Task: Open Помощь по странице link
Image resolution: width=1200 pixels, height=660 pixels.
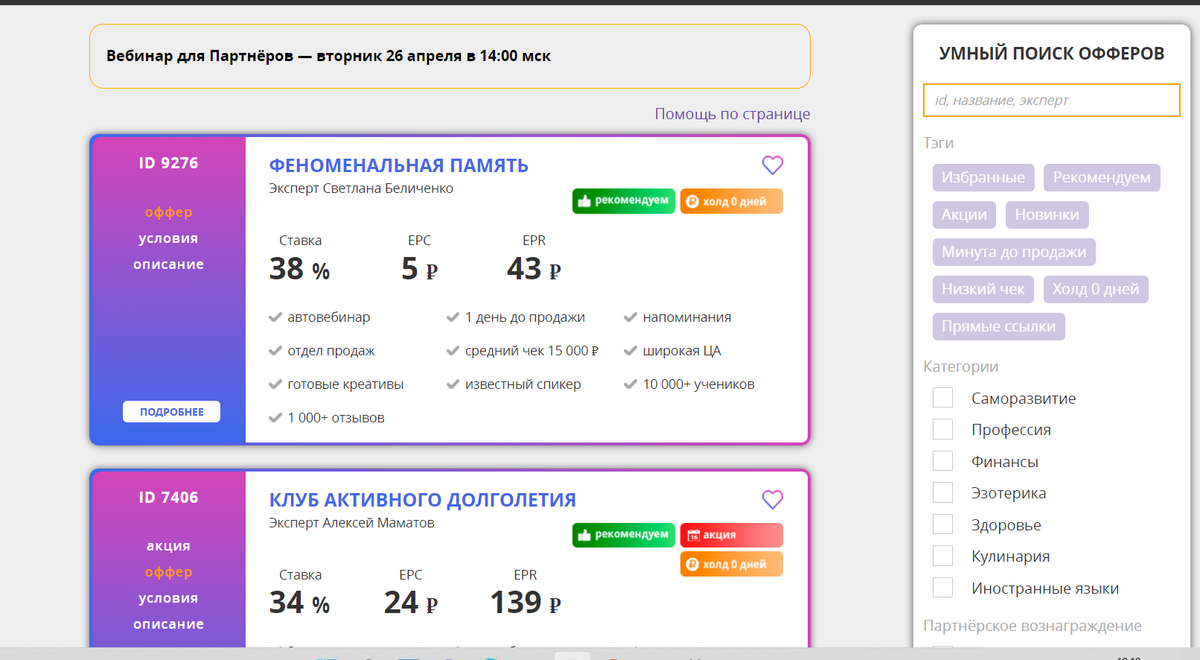Action: [732, 114]
